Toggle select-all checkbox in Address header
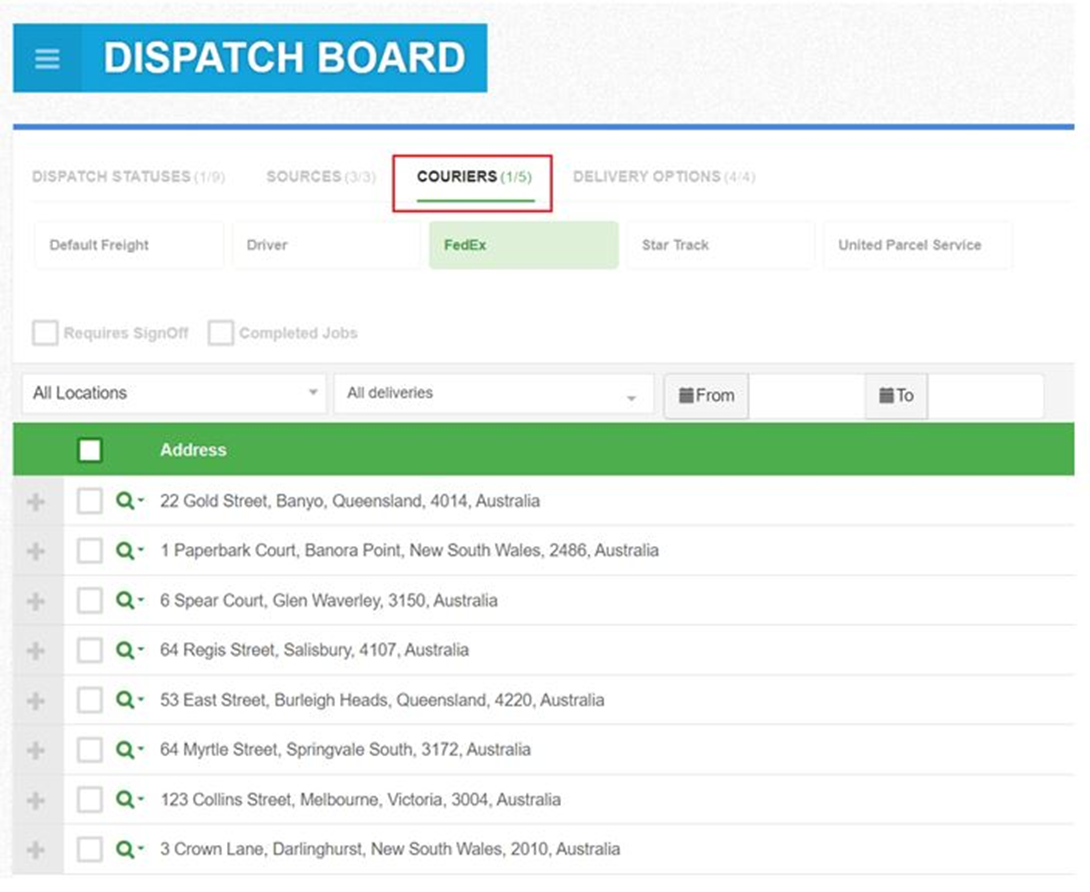 (x=90, y=450)
